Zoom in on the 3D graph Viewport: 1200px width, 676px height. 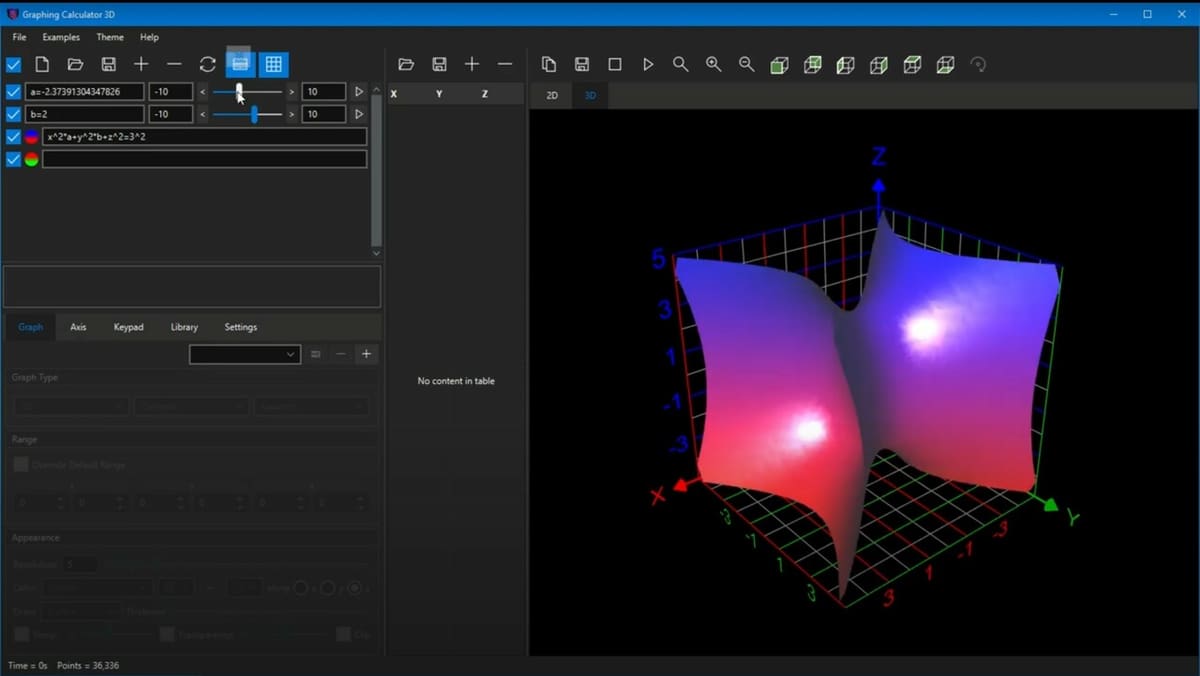click(714, 64)
